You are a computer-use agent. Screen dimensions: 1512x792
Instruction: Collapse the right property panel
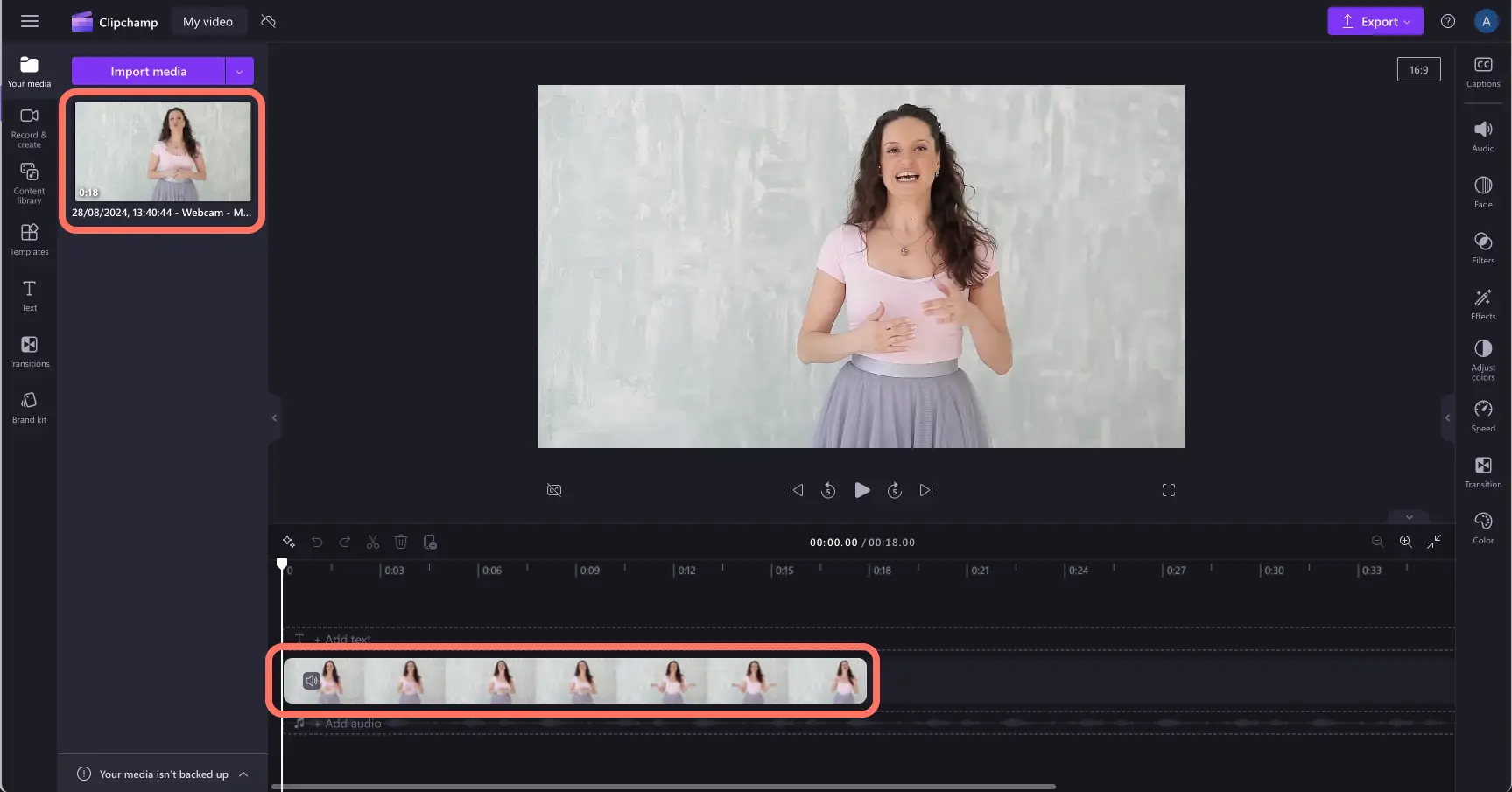pos(1447,417)
